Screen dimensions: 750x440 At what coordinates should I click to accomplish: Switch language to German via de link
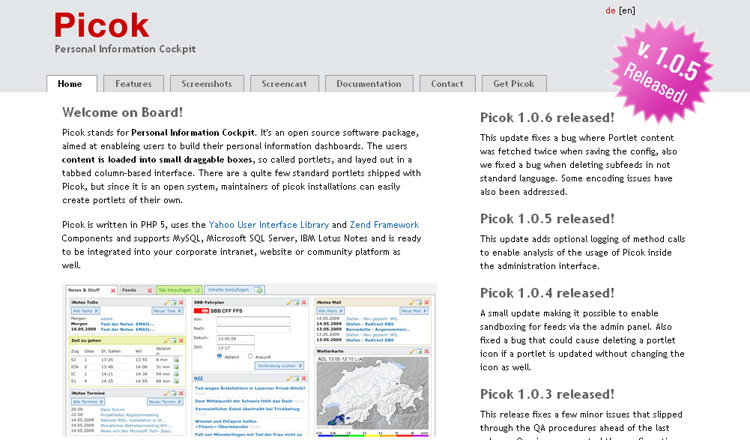(x=610, y=11)
